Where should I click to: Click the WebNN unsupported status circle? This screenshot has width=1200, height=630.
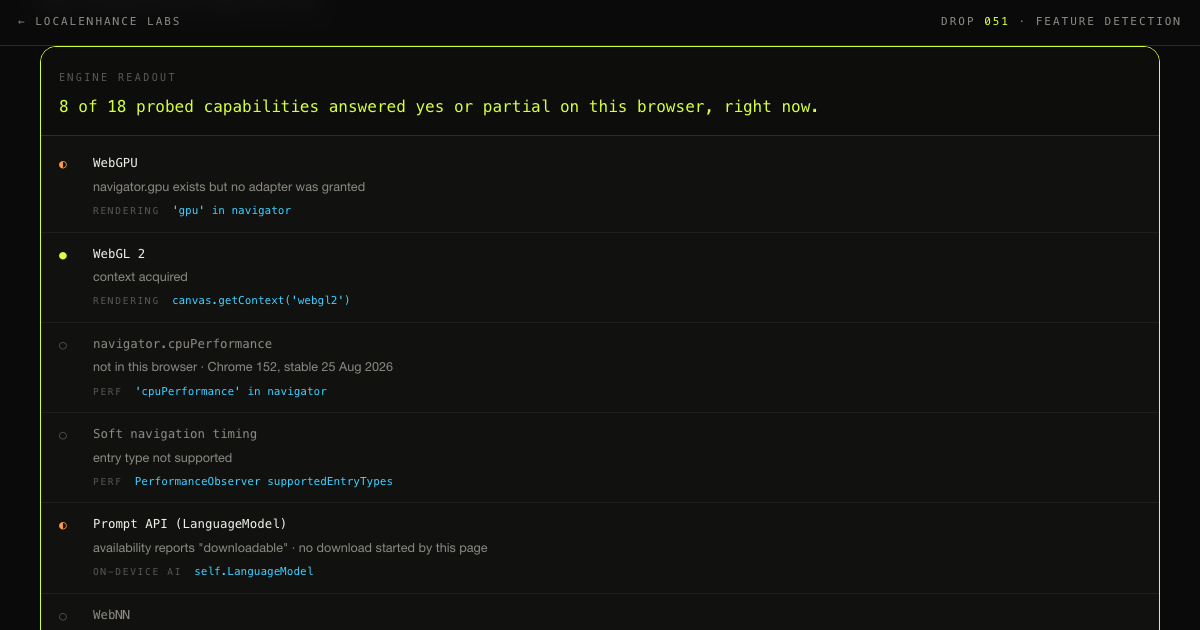63,616
